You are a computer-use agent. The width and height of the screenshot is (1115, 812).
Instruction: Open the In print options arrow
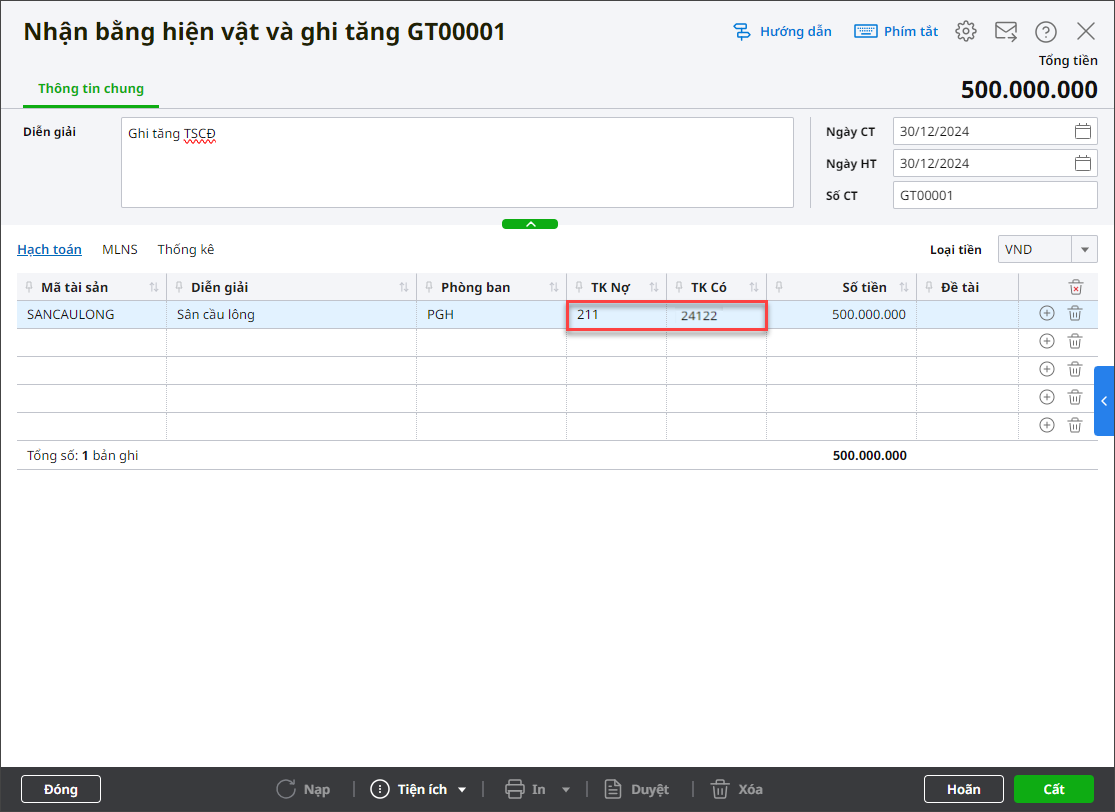pos(566,789)
